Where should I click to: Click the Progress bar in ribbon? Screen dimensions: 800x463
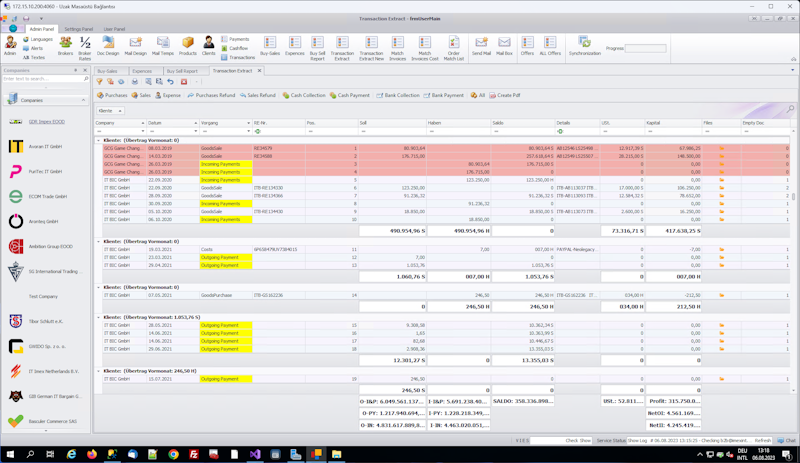tap(645, 48)
